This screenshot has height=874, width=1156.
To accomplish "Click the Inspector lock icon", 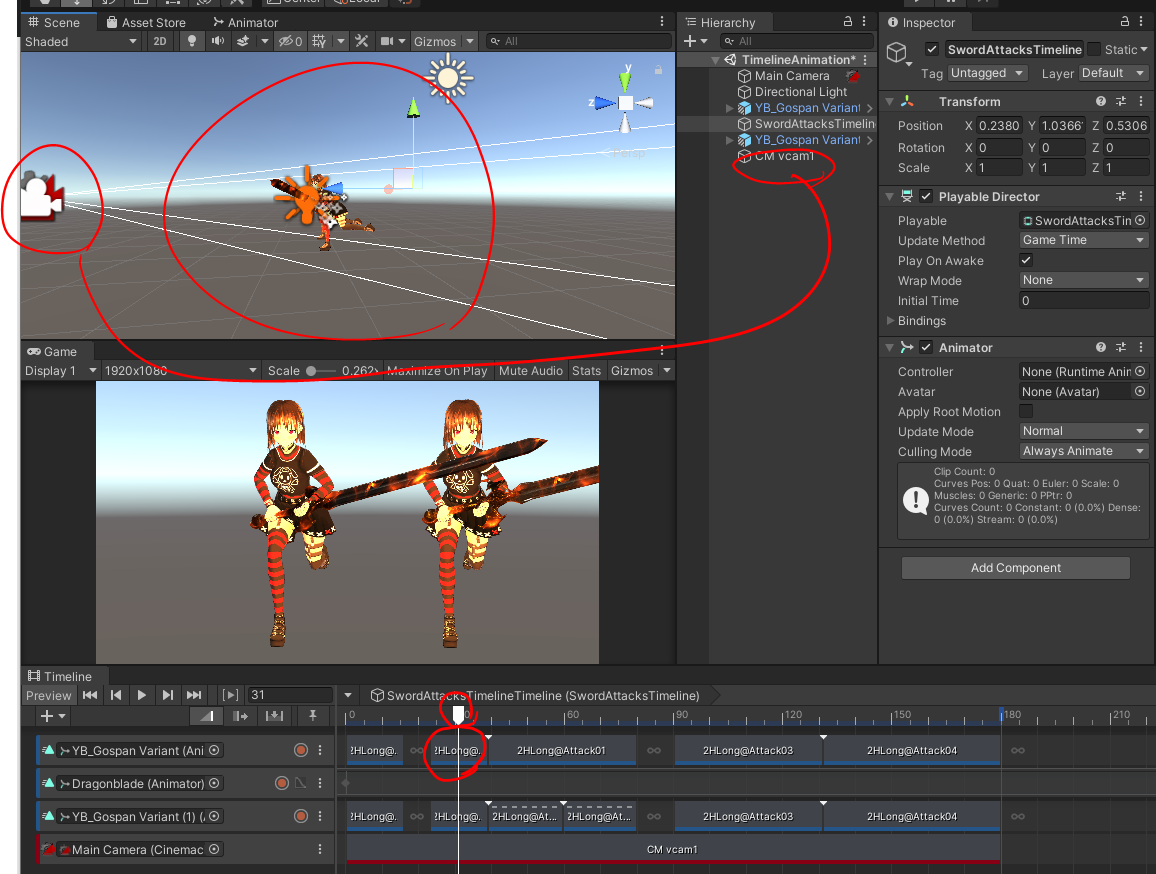I will (x=1124, y=22).
